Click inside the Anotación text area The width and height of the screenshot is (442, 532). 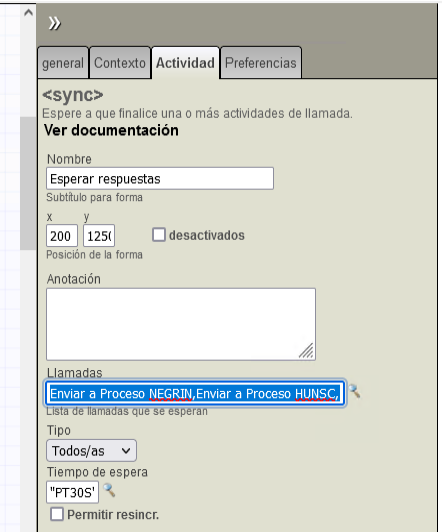pos(181,324)
